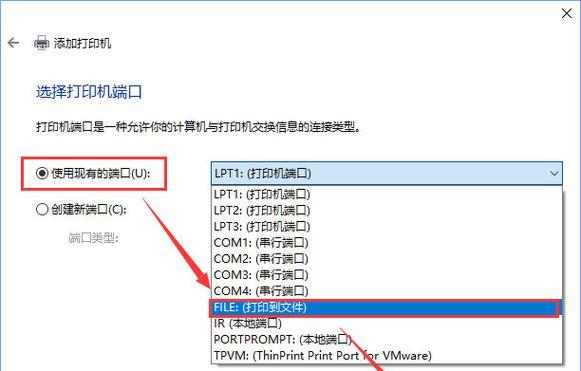The width and height of the screenshot is (581, 371).
Task: Pick COM2: (串行端口) option
Action: [x=387, y=259]
